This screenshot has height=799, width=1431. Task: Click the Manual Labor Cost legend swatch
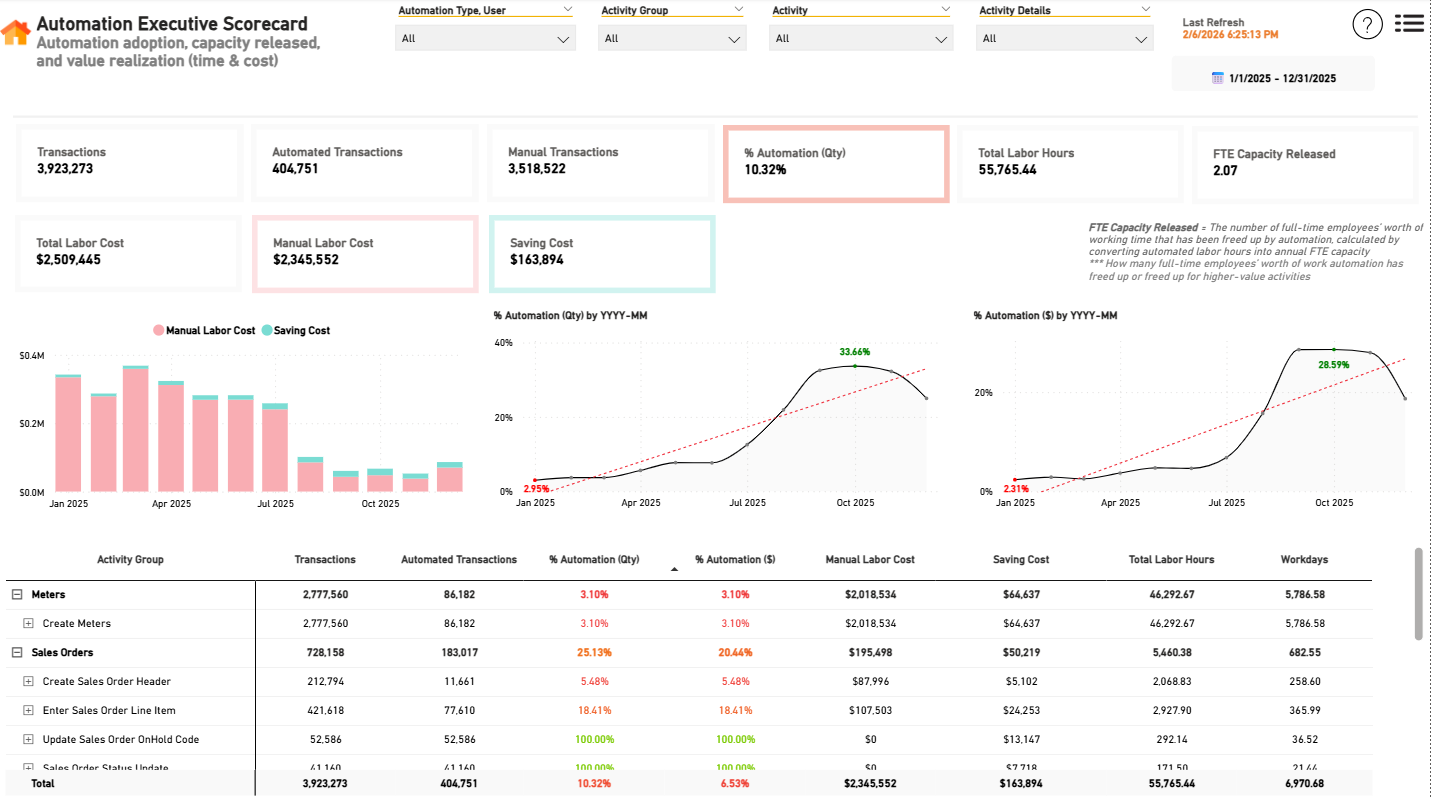click(x=158, y=330)
